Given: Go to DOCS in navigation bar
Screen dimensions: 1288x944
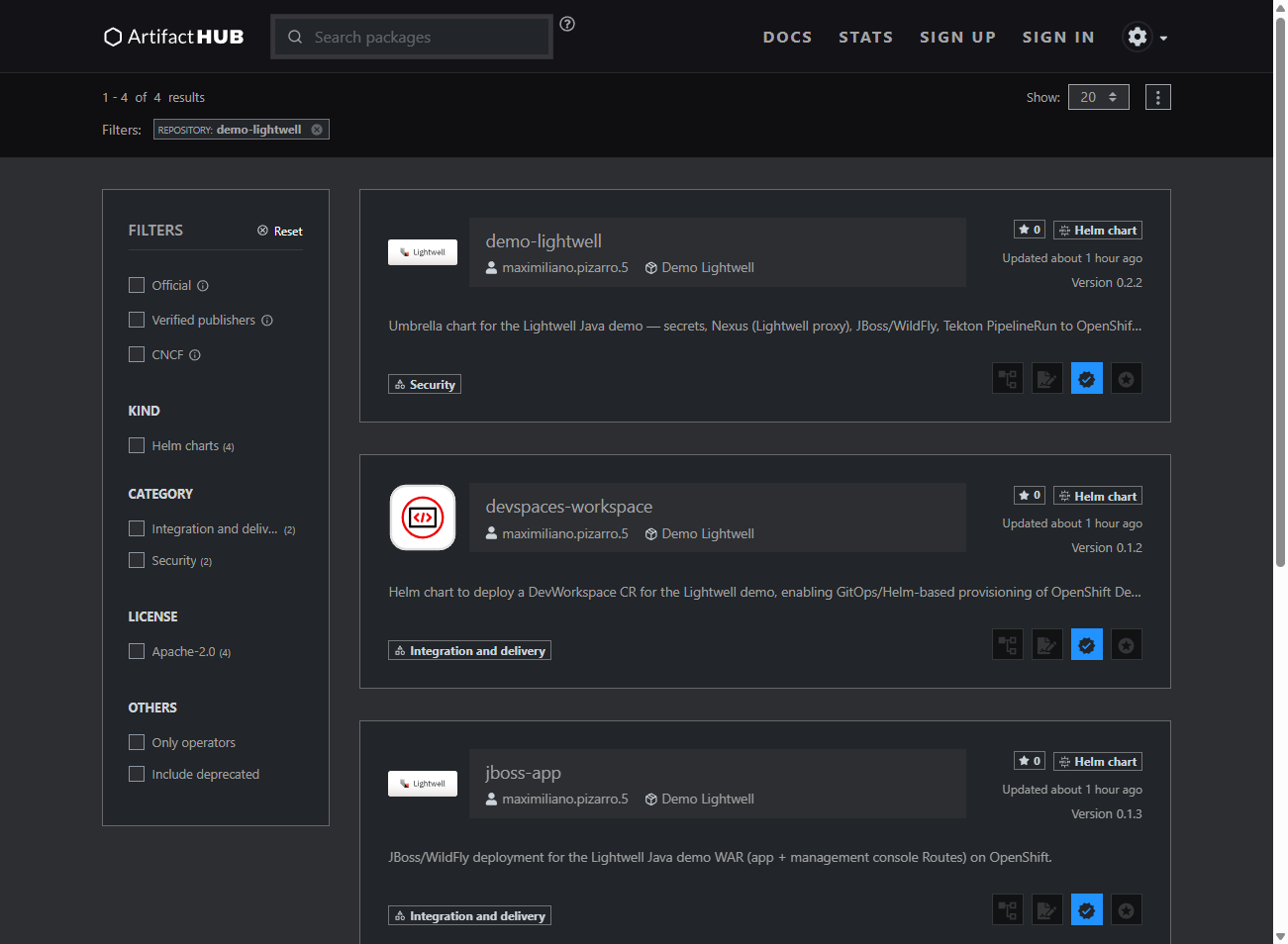Looking at the screenshot, I should (x=788, y=37).
